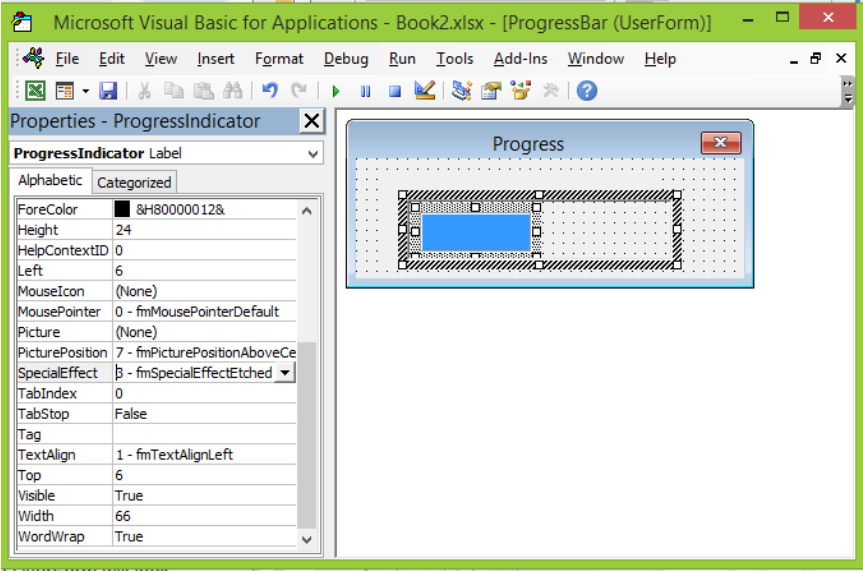This screenshot has width=863, height=571.
Task: Expand the ProgressIndicator Label object dropdown
Action: click(x=313, y=154)
